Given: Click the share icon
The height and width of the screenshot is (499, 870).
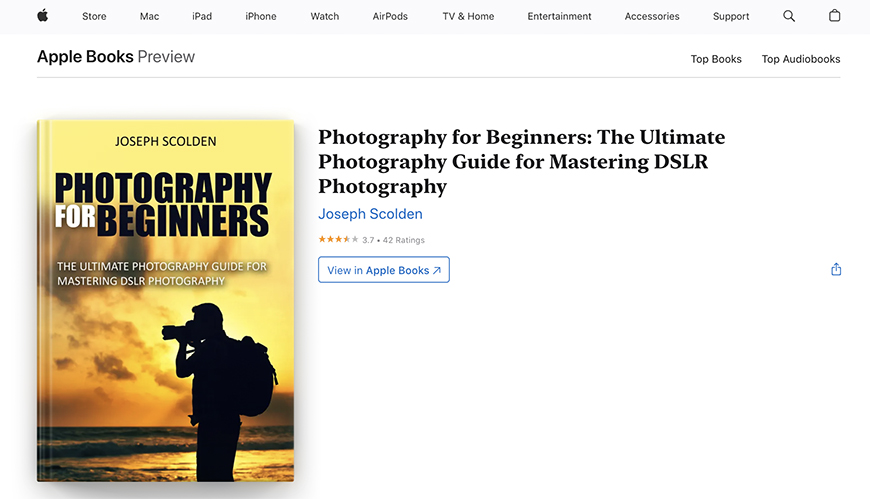Looking at the screenshot, I should click(x=836, y=269).
